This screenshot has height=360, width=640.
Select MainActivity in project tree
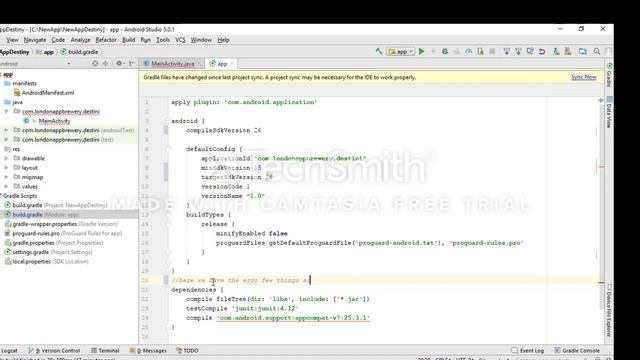click(x=55, y=121)
